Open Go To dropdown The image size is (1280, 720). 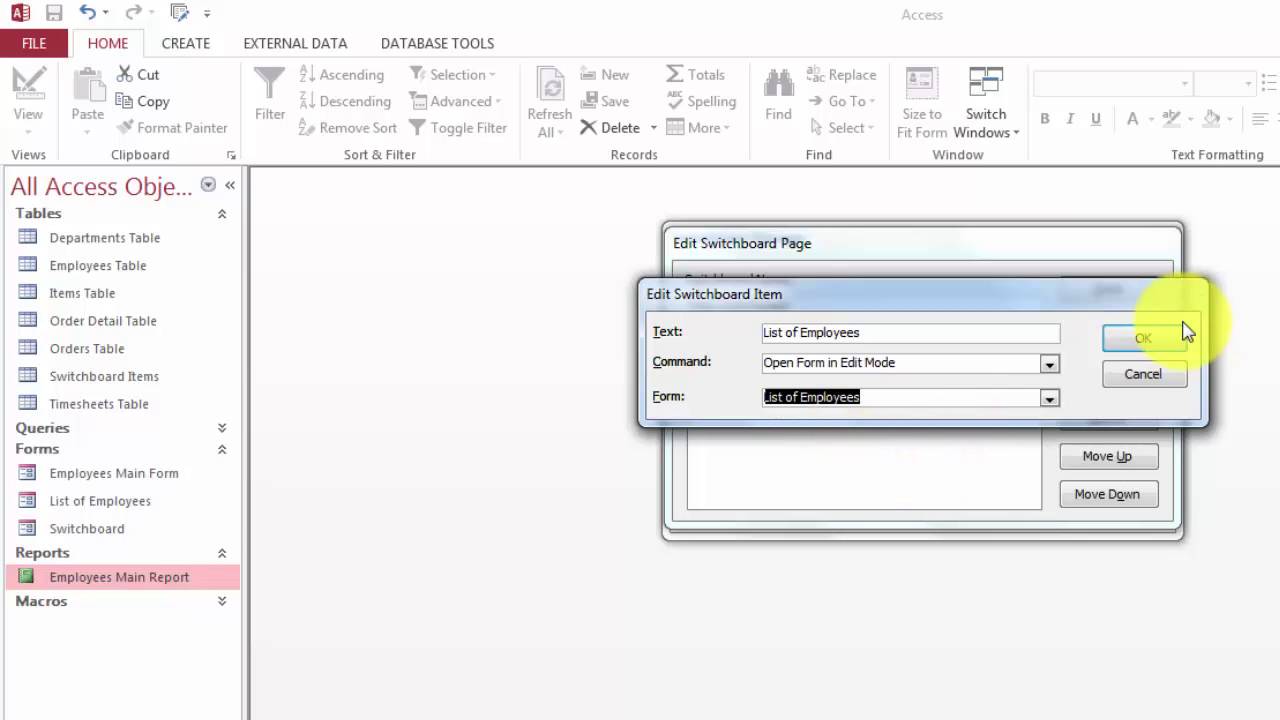point(841,101)
